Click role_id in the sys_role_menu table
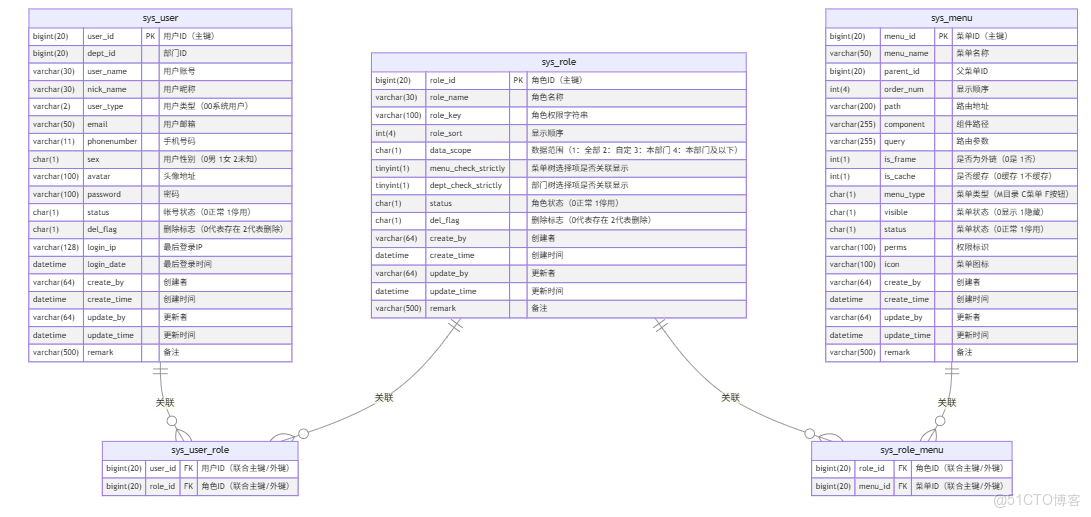 tap(872, 468)
